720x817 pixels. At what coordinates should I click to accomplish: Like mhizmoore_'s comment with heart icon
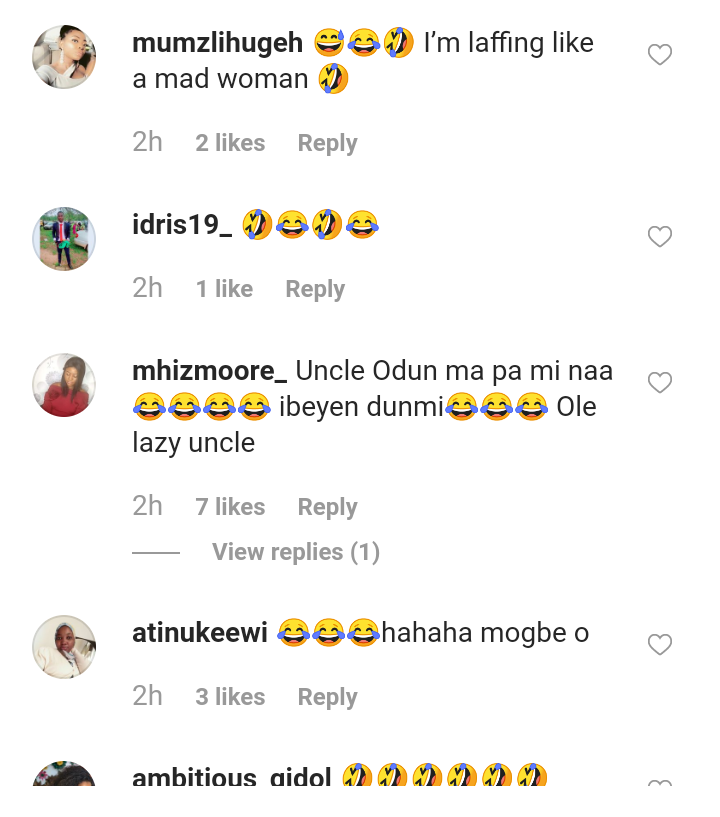tap(659, 383)
